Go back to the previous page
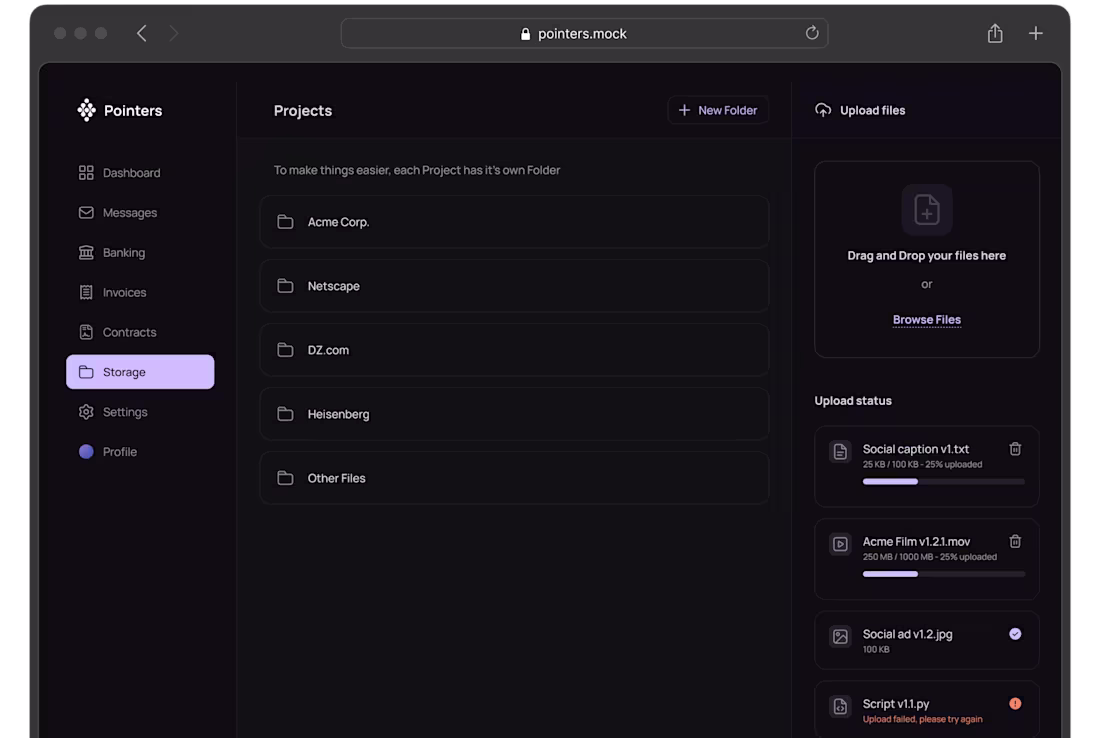 coord(142,33)
